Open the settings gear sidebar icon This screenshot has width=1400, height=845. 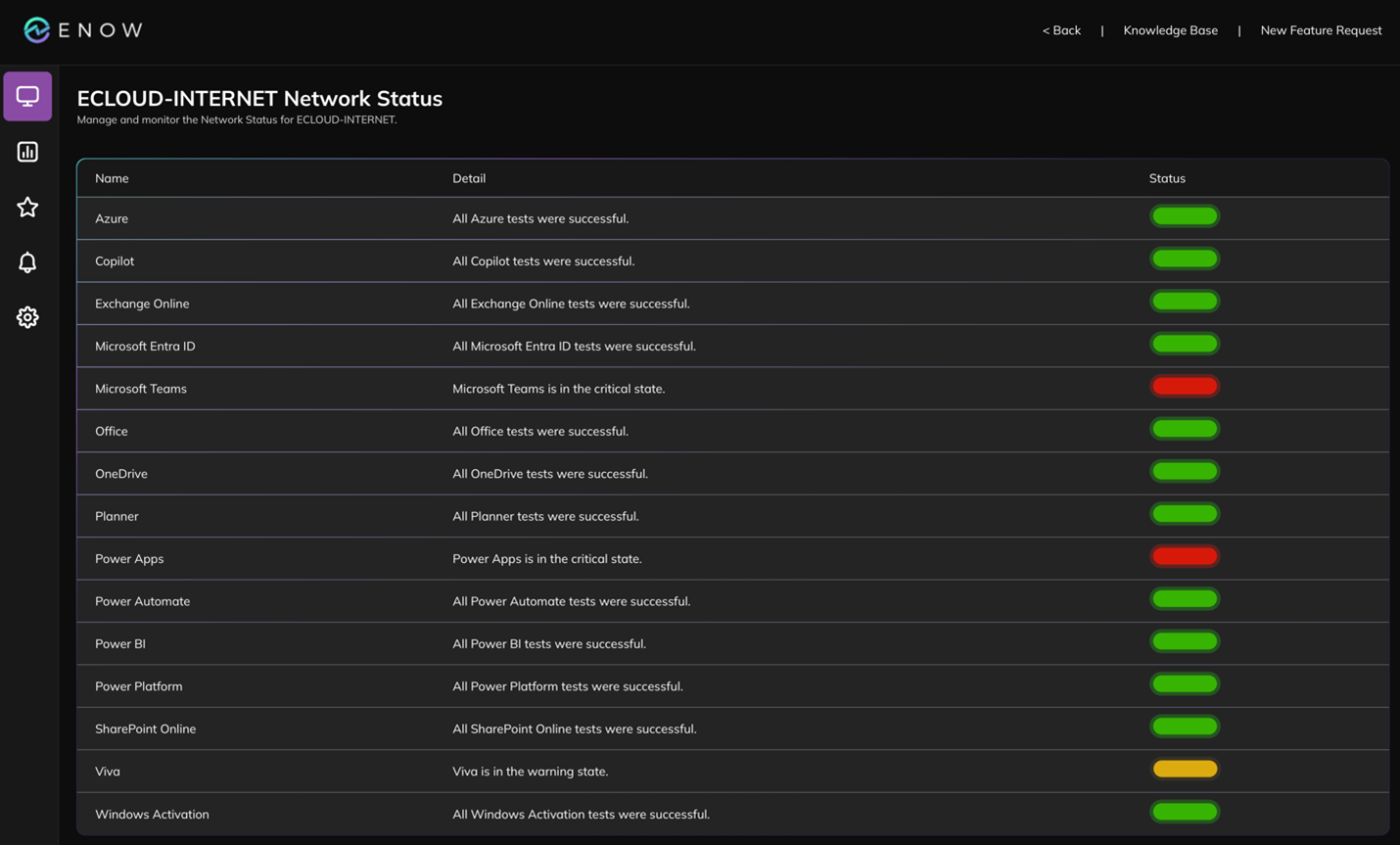click(x=27, y=317)
